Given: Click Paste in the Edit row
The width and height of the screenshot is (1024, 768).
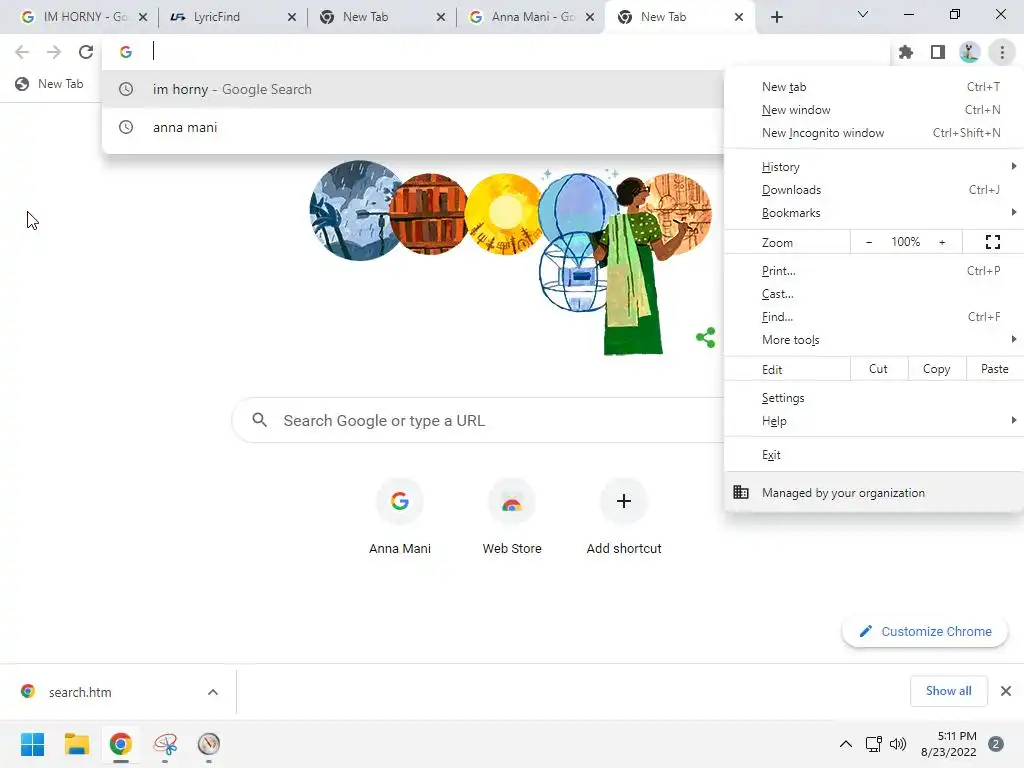Looking at the screenshot, I should click(x=995, y=369).
